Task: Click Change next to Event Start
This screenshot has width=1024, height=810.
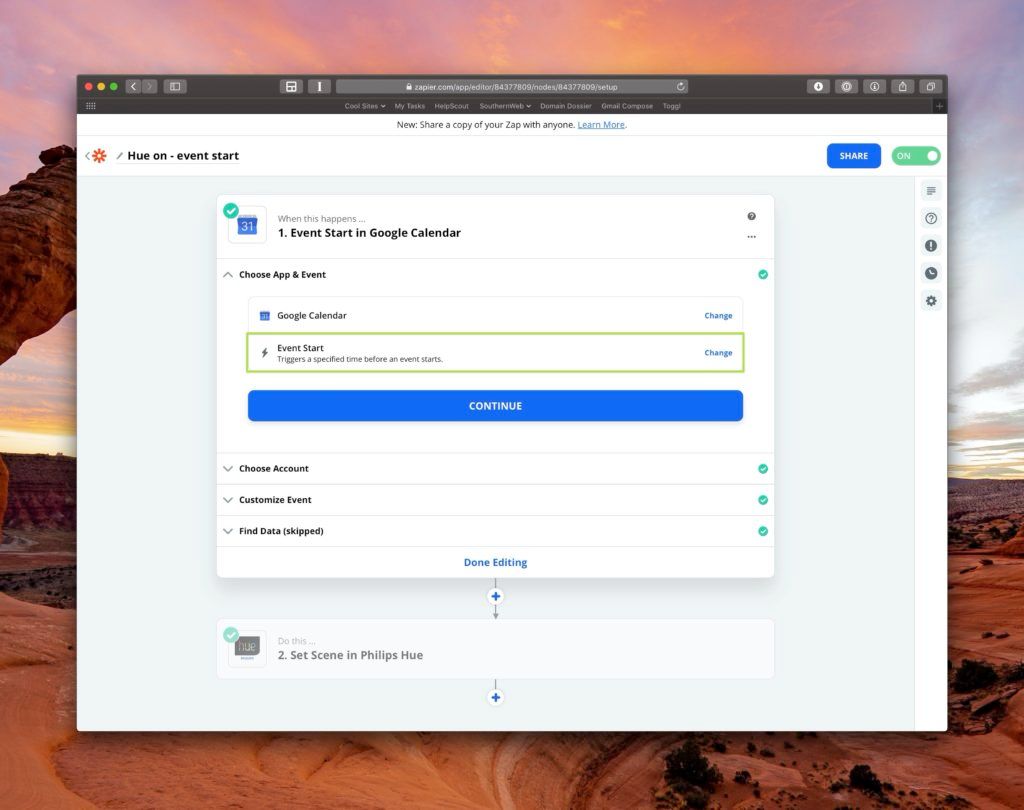Action: click(x=718, y=353)
